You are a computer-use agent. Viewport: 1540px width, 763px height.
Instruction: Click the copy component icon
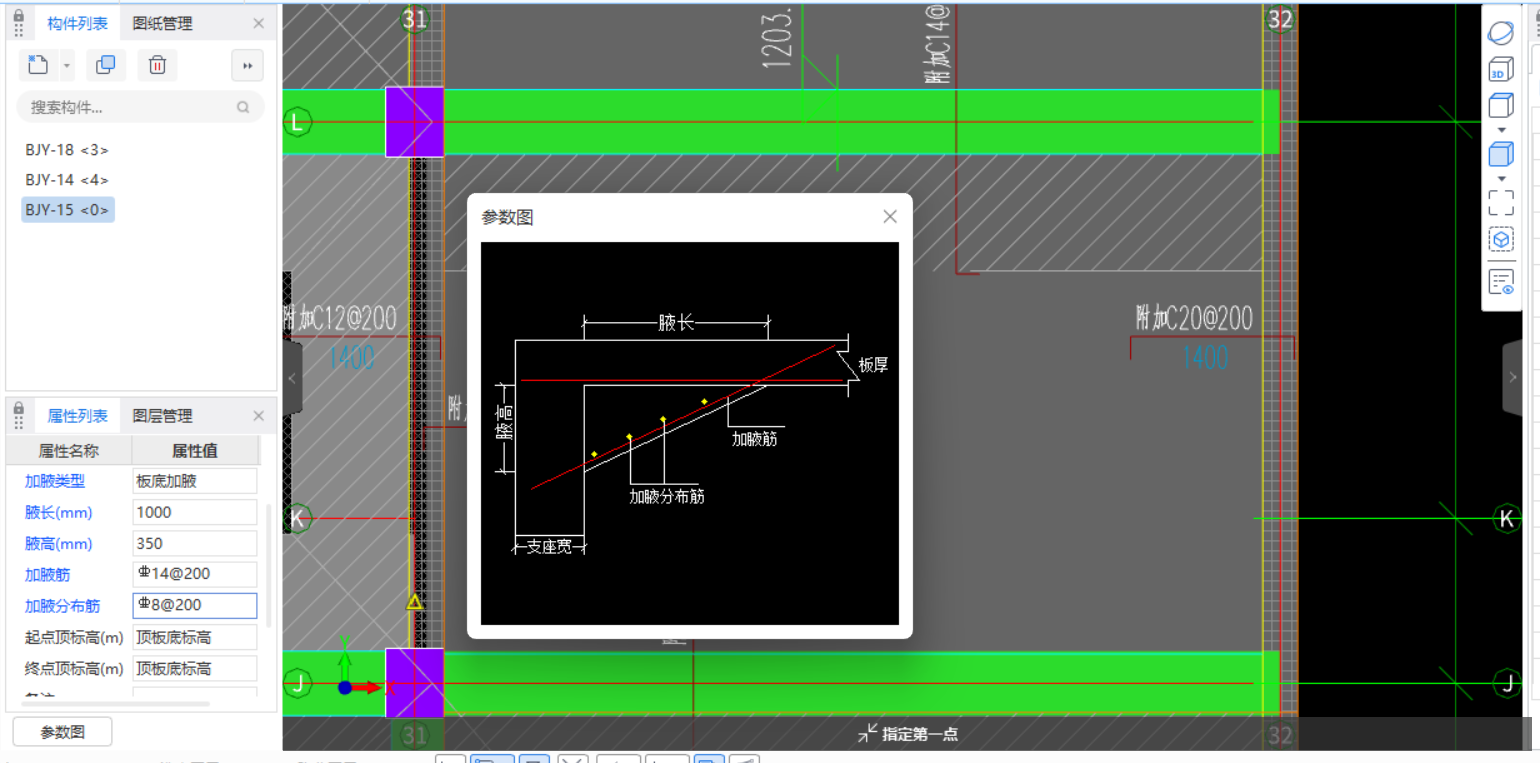pyautogui.click(x=105, y=65)
